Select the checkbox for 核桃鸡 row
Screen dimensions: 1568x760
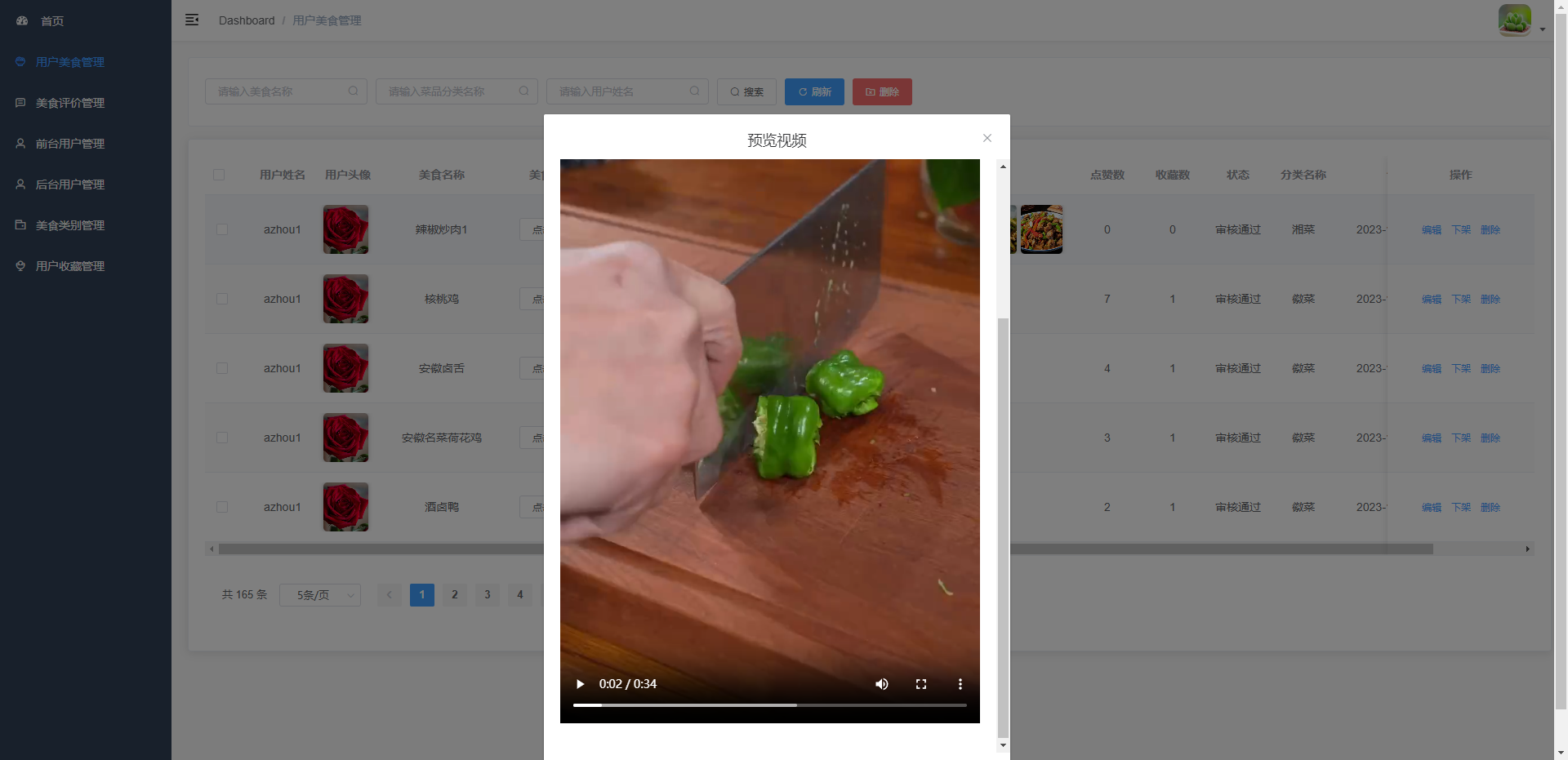click(x=222, y=299)
